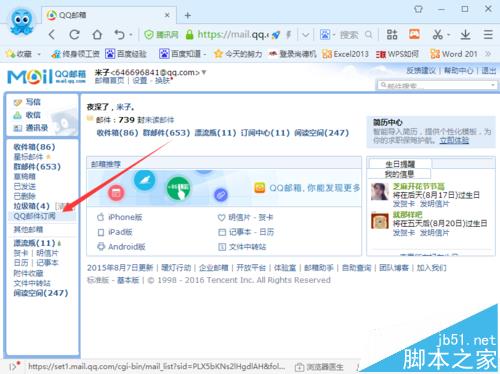Click the browser back arrow
Screen dimensions: 500x374
click(52, 34)
